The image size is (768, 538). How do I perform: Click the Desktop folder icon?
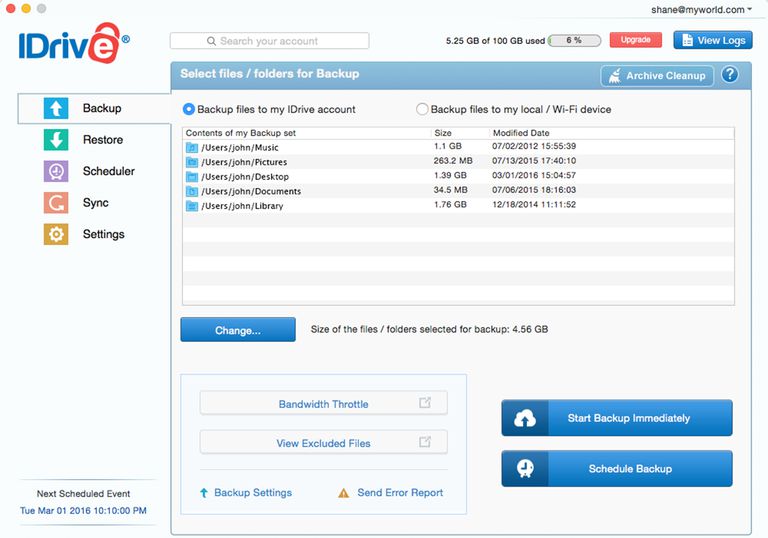[192, 177]
